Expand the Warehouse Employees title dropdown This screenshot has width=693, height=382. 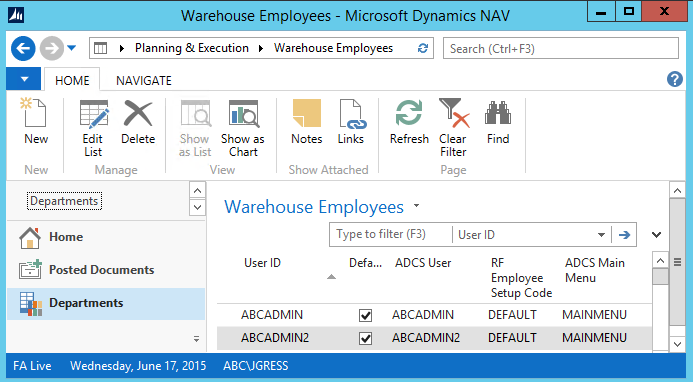[x=416, y=206]
